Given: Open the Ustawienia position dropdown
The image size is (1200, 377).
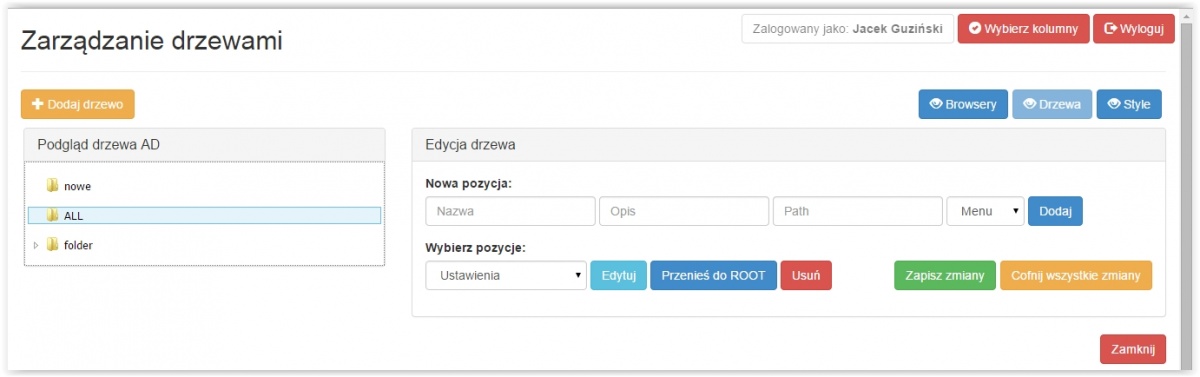Looking at the screenshot, I should coord(506,275).
